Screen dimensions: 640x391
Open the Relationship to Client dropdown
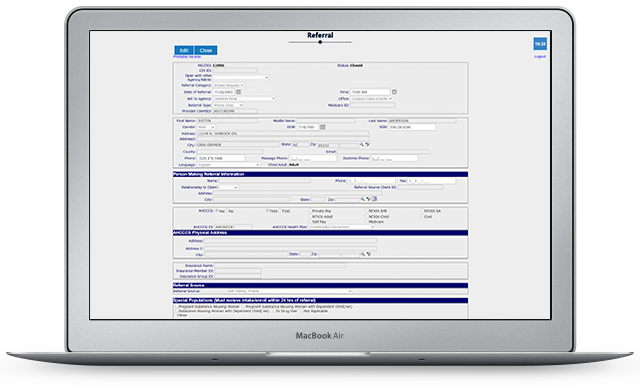[228, 187]
